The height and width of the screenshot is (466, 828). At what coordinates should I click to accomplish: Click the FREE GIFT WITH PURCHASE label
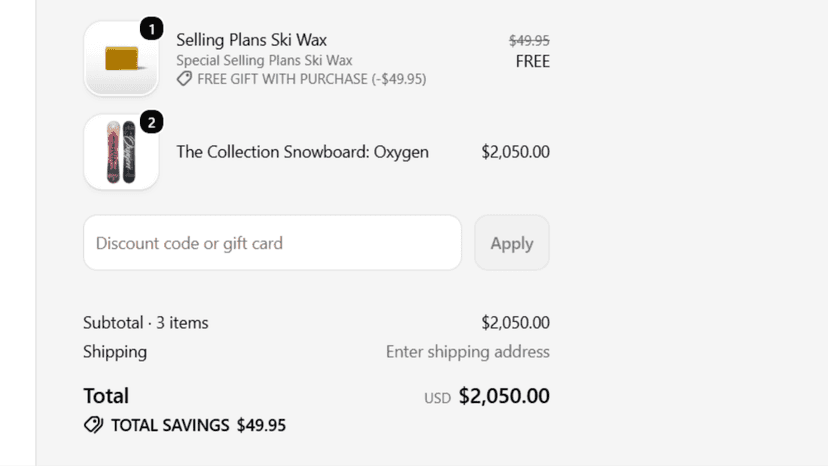312,79
